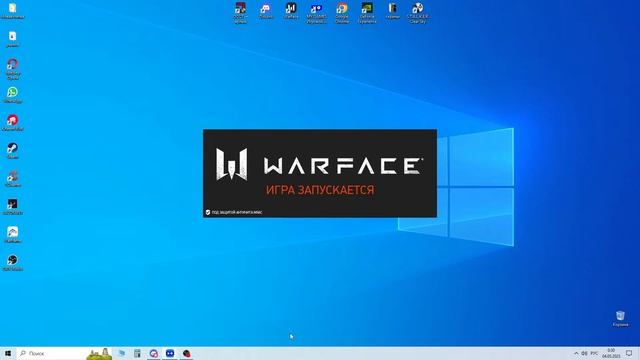Expand the hidden system tray icons chevron
Image resolution: width=640 pixels, height=360 pixels.
(x=576, y=353)
